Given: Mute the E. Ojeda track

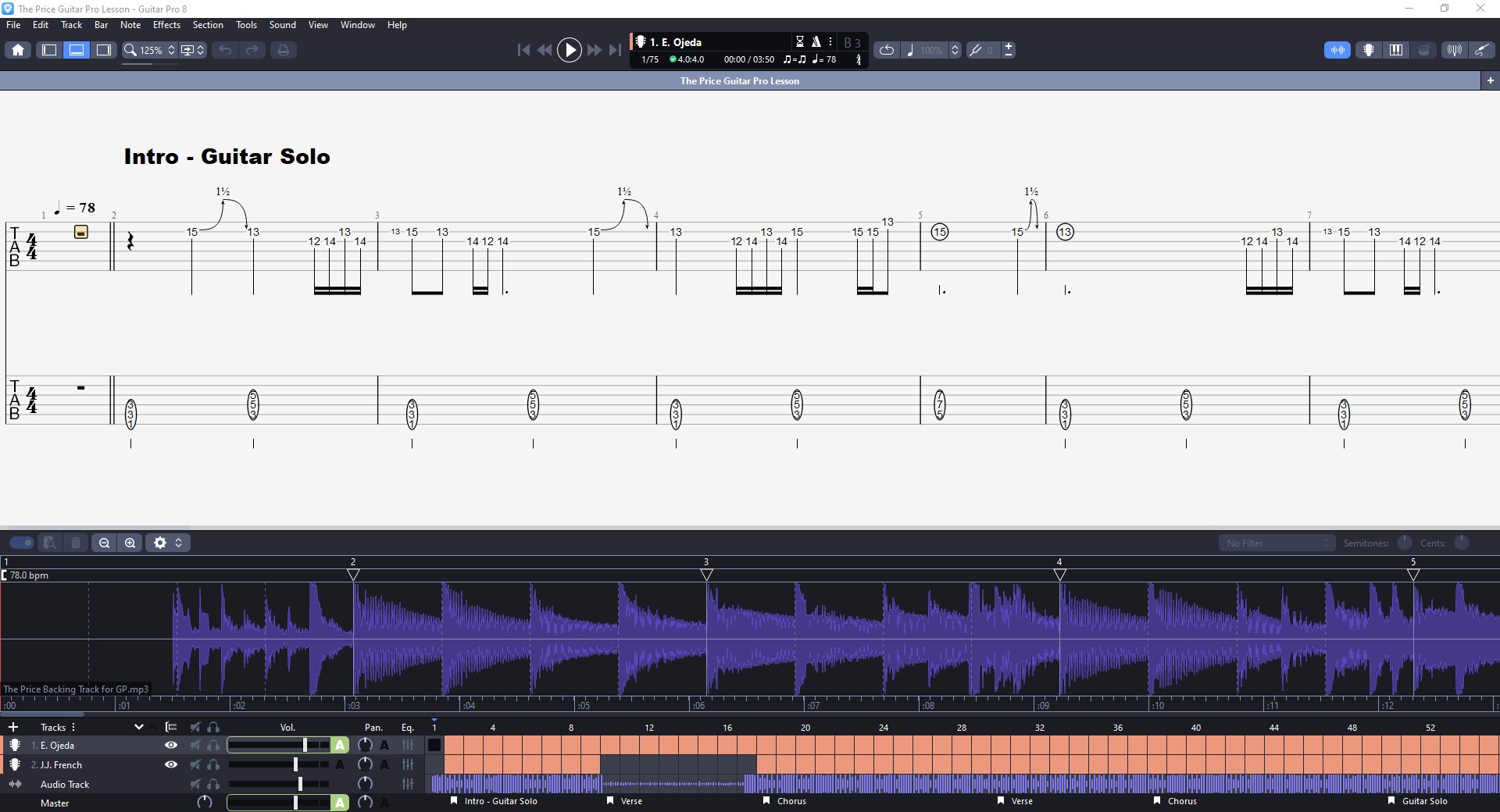Looking at the screenshot, I should tap(195, 745).
